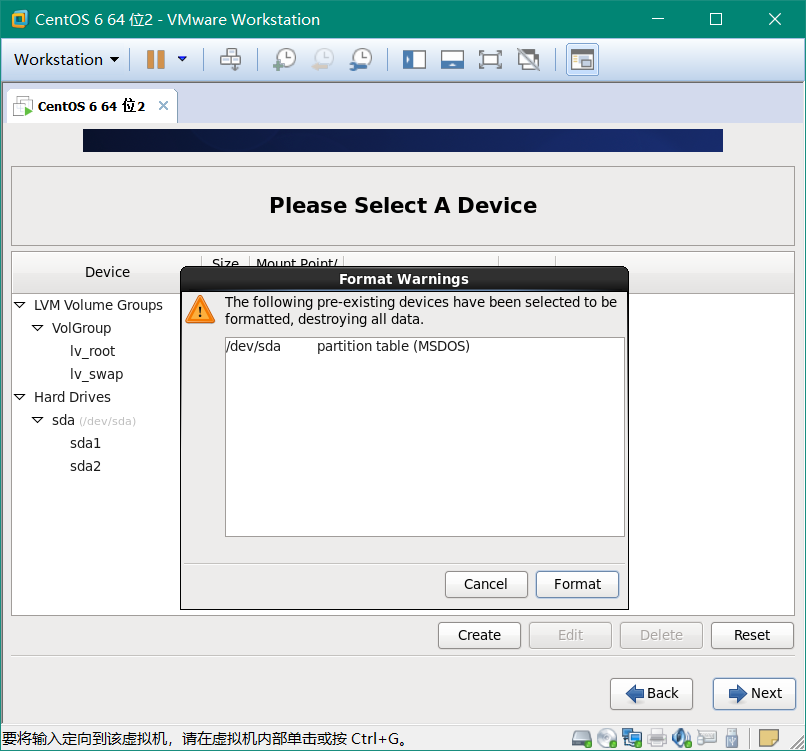
Task: Collapse the LVM Volume Groups tree
Action: point(20,305)
